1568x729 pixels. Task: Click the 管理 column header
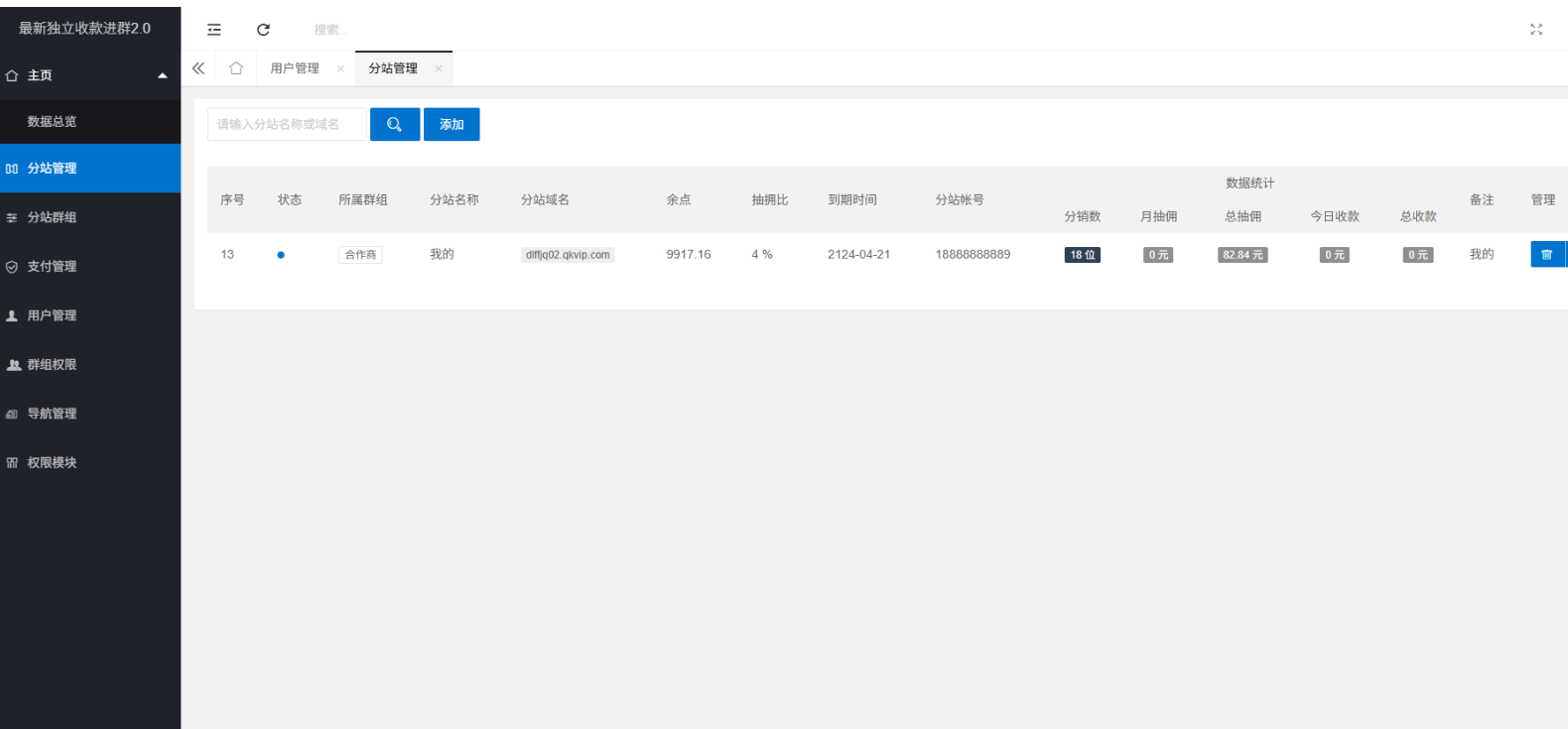1543,199
